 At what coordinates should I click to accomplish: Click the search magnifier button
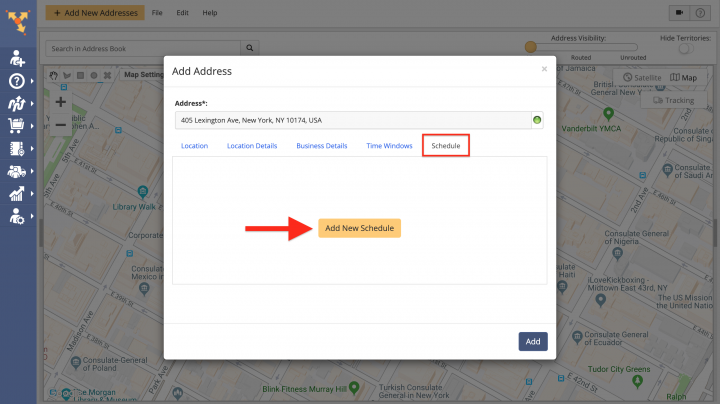click(x=250, y=48)
